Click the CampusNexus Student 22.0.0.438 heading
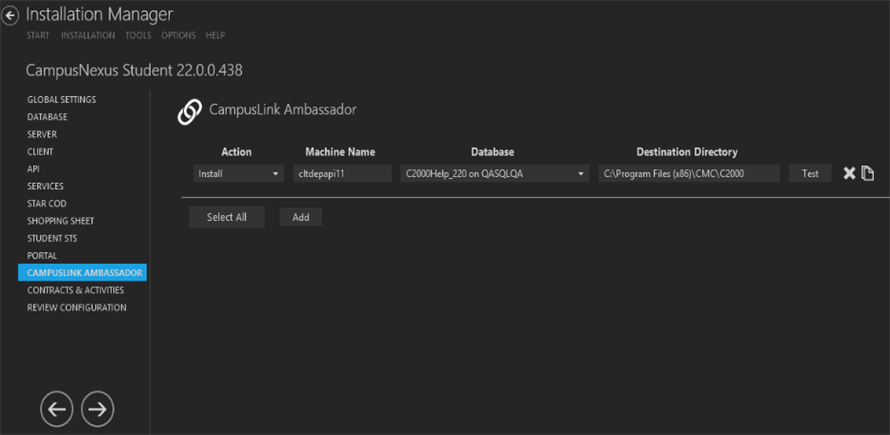This screenshot has width=890, height=435. (x=135, y=70)
